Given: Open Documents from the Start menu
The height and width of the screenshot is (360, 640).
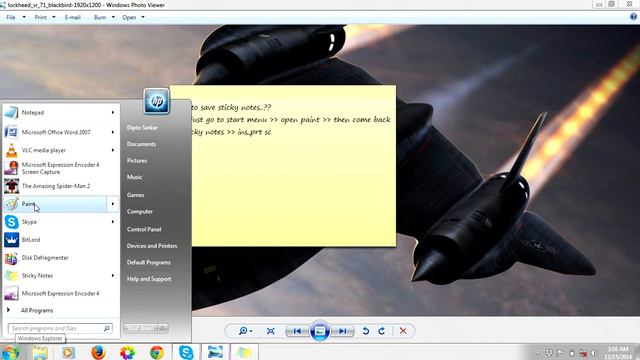Looking at the screenshot, I should click(141, 144).
